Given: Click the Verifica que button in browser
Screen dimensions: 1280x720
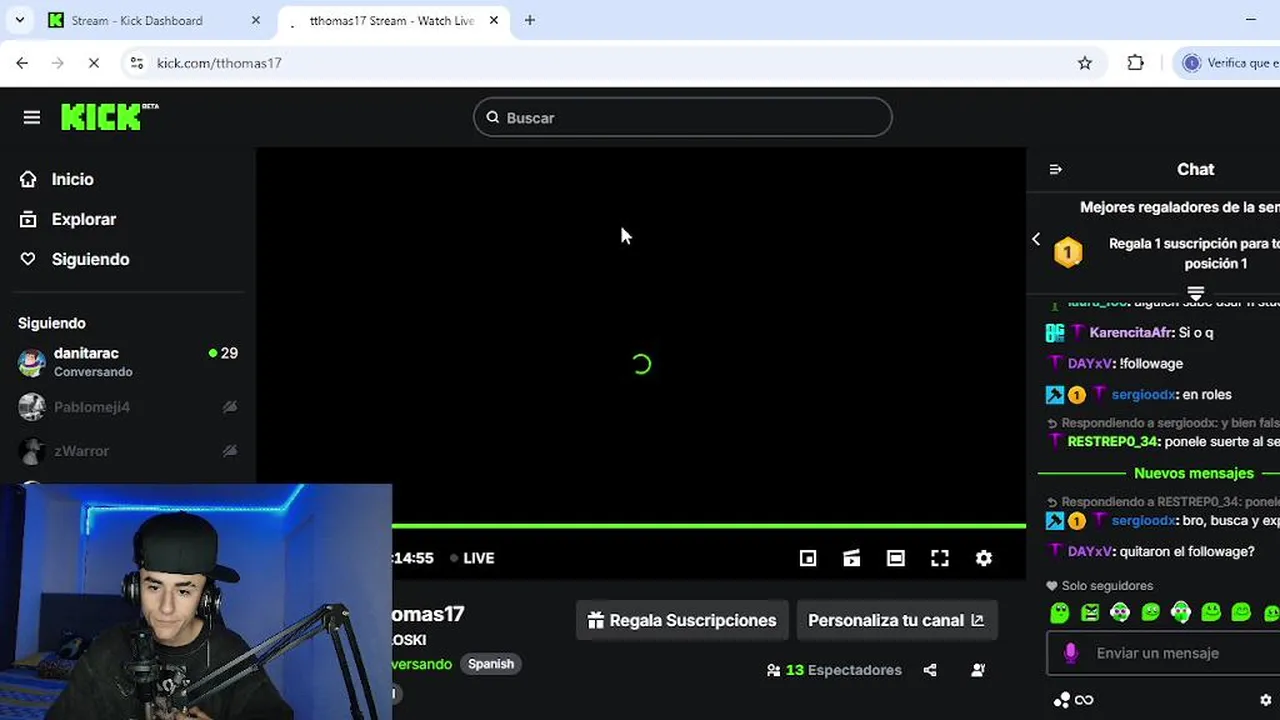Looking at the screenshot, I should 1228,63.
